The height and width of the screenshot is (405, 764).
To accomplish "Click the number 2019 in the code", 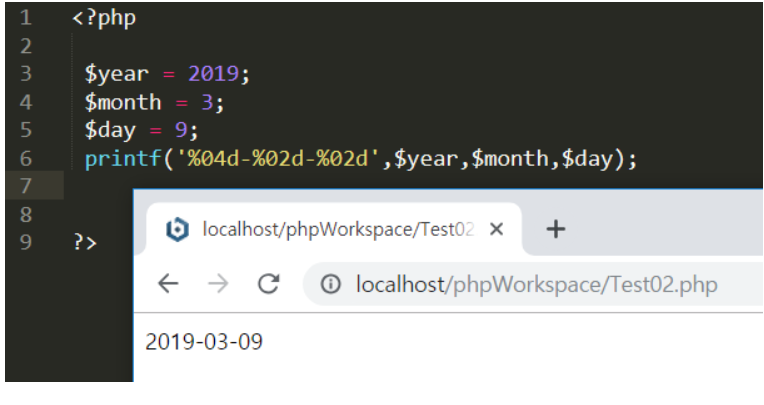I will tap(213, 74).
